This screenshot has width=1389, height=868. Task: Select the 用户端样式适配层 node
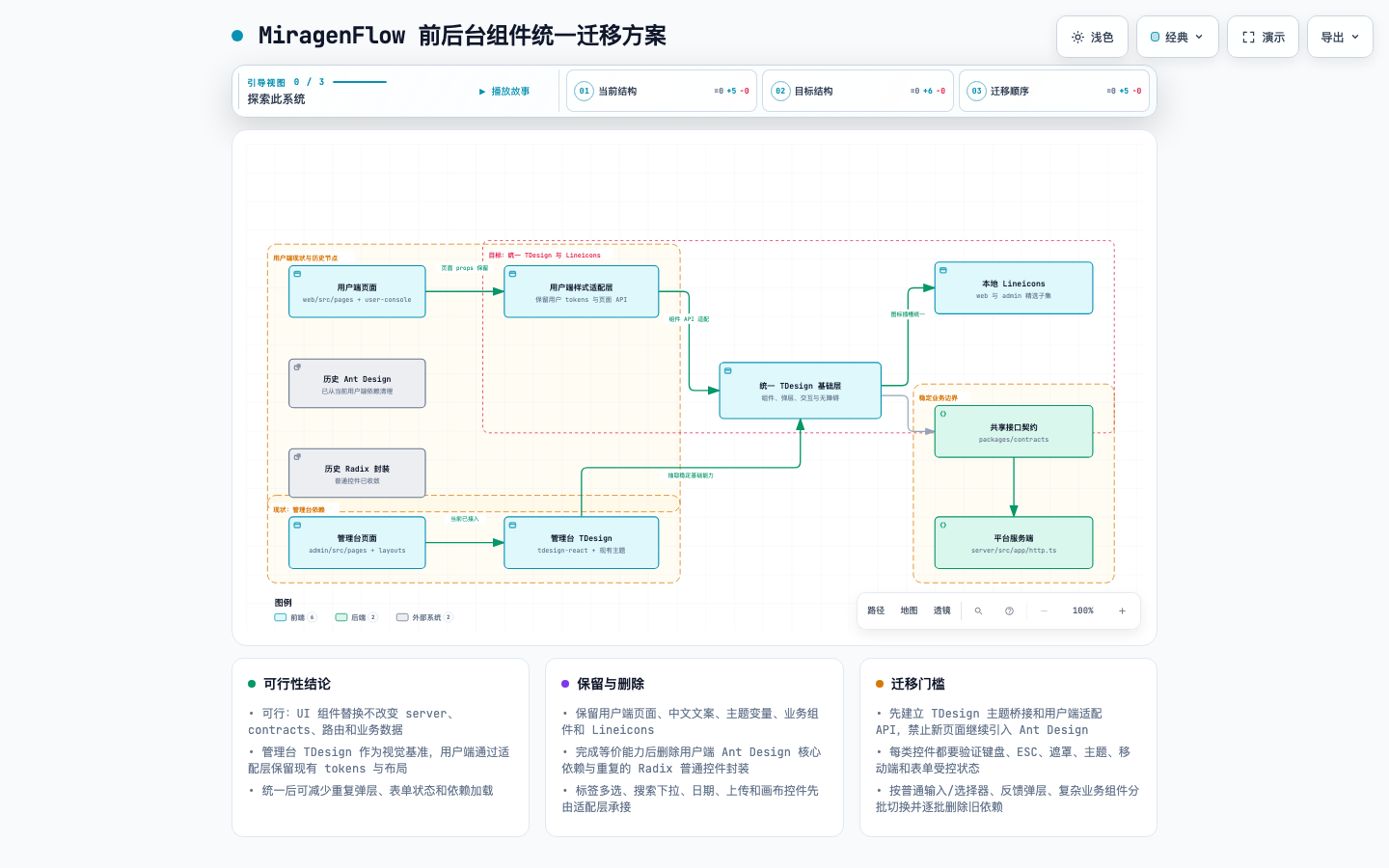[582, 291]
